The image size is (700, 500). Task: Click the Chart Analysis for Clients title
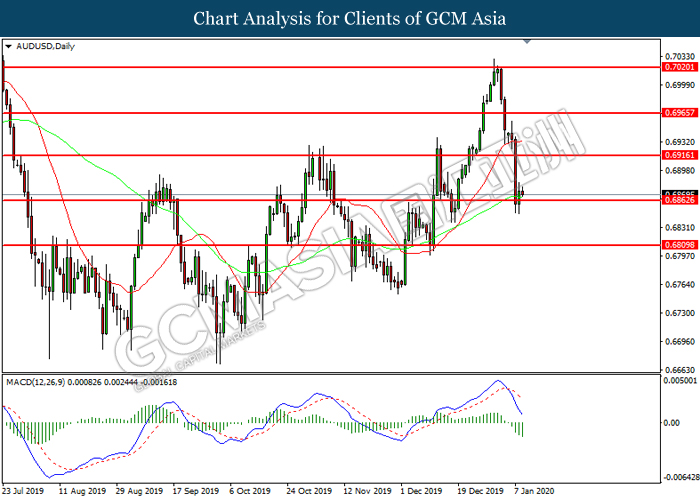pos(349,18)
